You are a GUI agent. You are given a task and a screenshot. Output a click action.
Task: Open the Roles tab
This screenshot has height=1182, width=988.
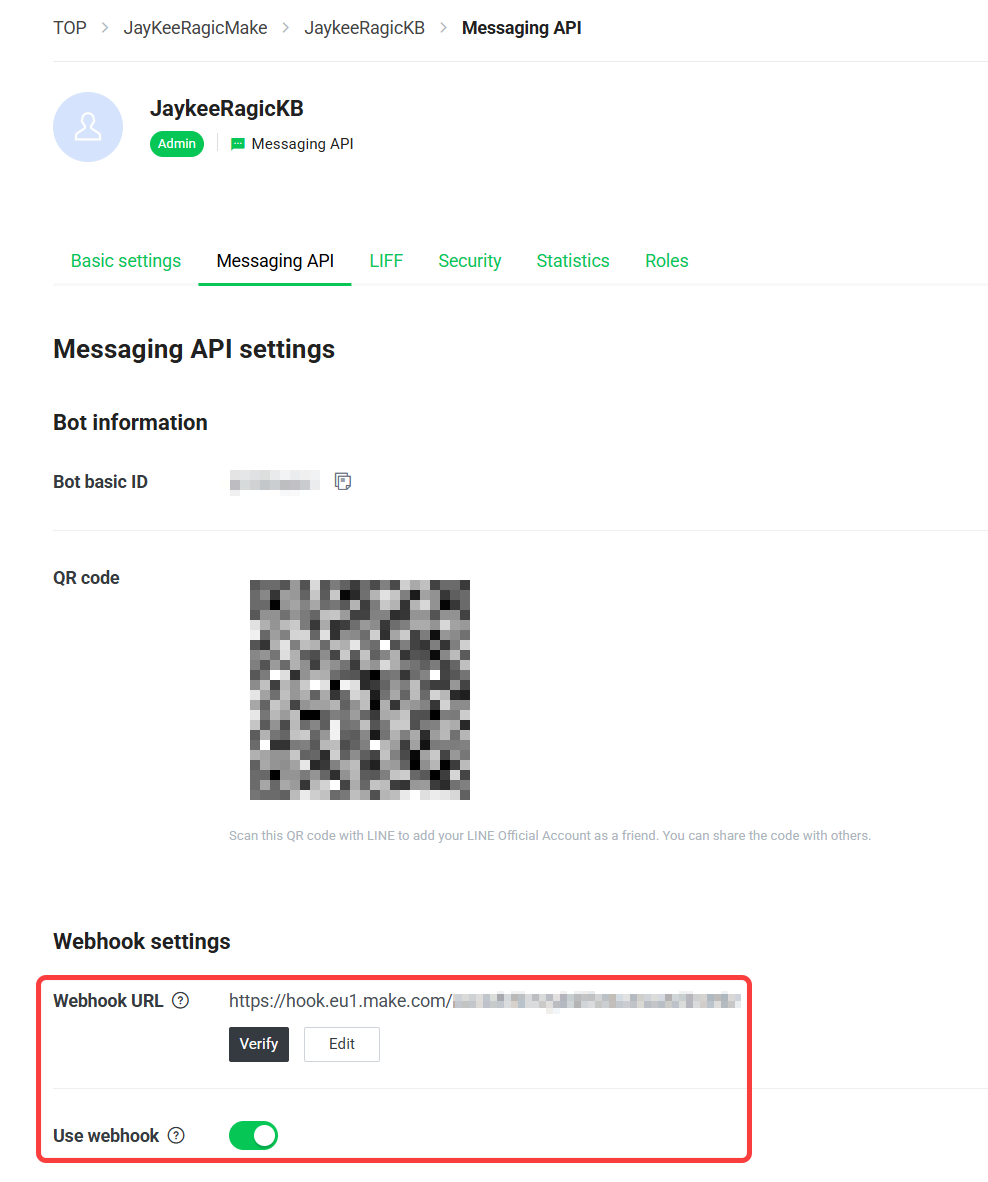[666, 261]
